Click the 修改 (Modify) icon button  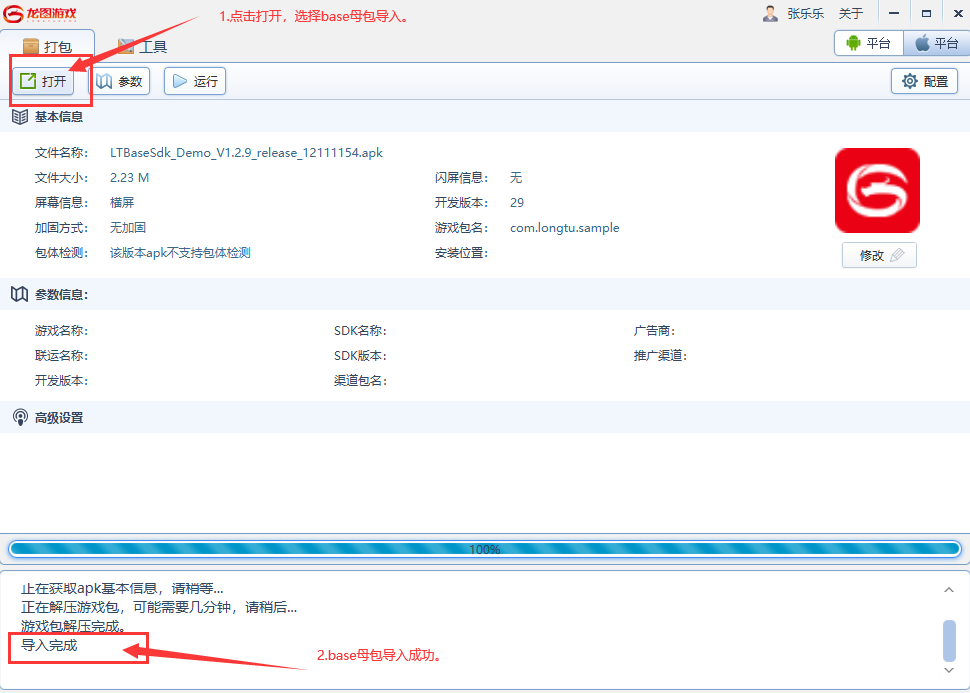pyautogui.click(x=879, y=255)
